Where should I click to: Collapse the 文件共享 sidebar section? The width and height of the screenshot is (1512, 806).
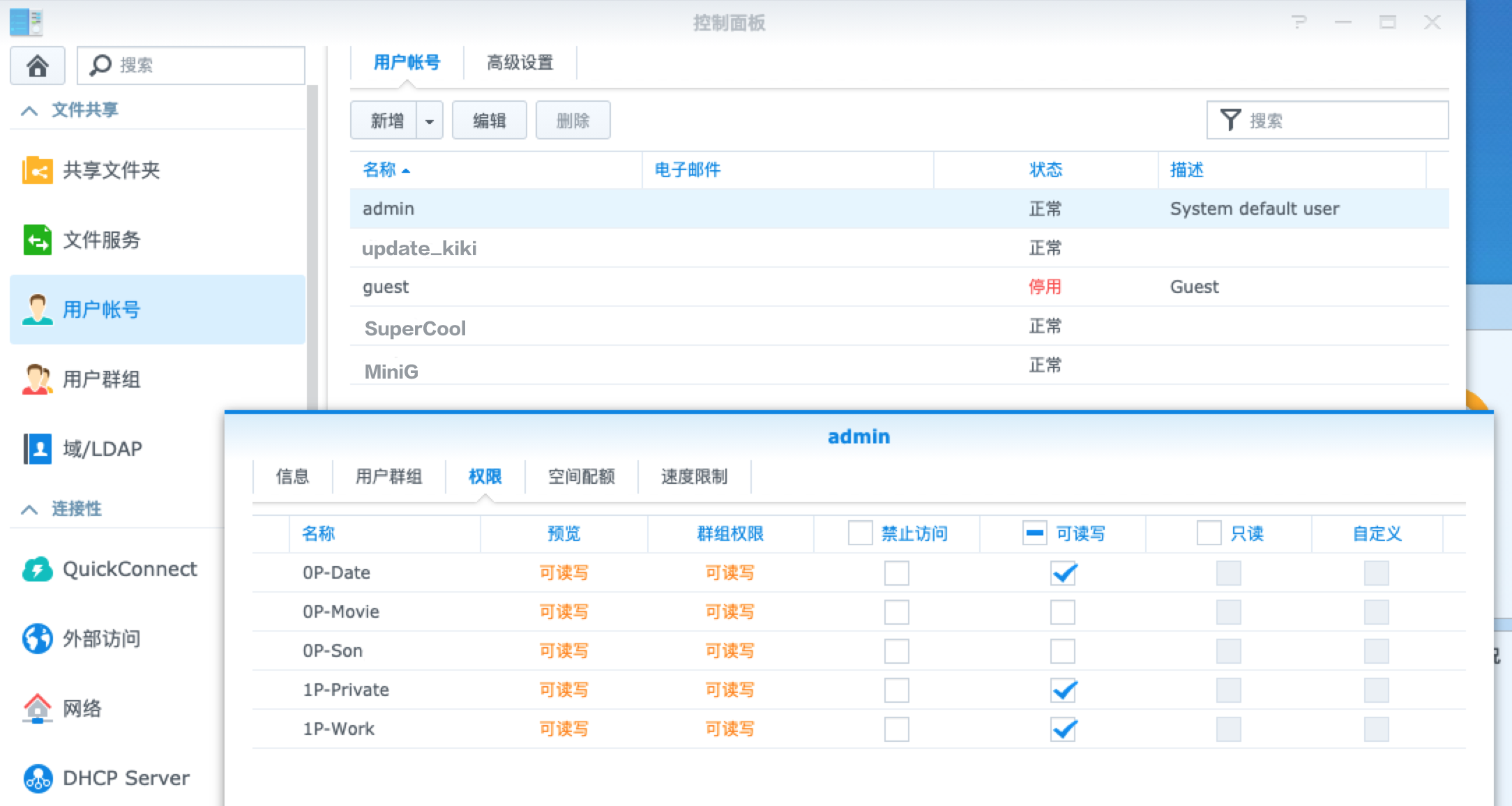click(29, 109)
